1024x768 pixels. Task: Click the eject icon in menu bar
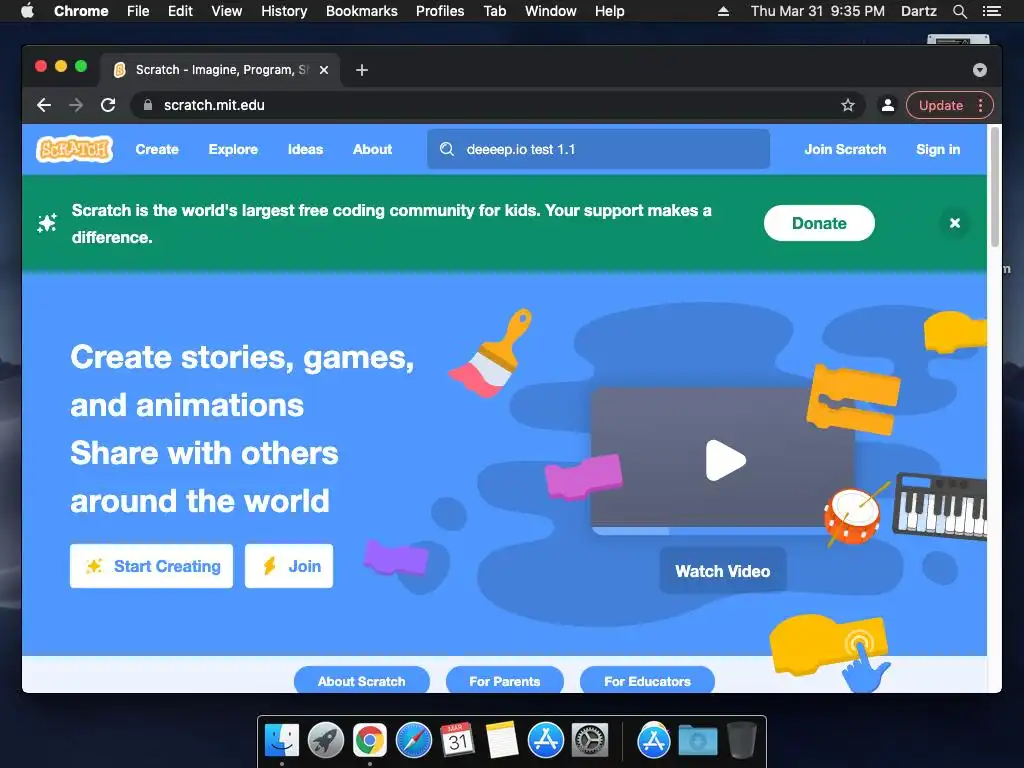click(x=723, y=11)
